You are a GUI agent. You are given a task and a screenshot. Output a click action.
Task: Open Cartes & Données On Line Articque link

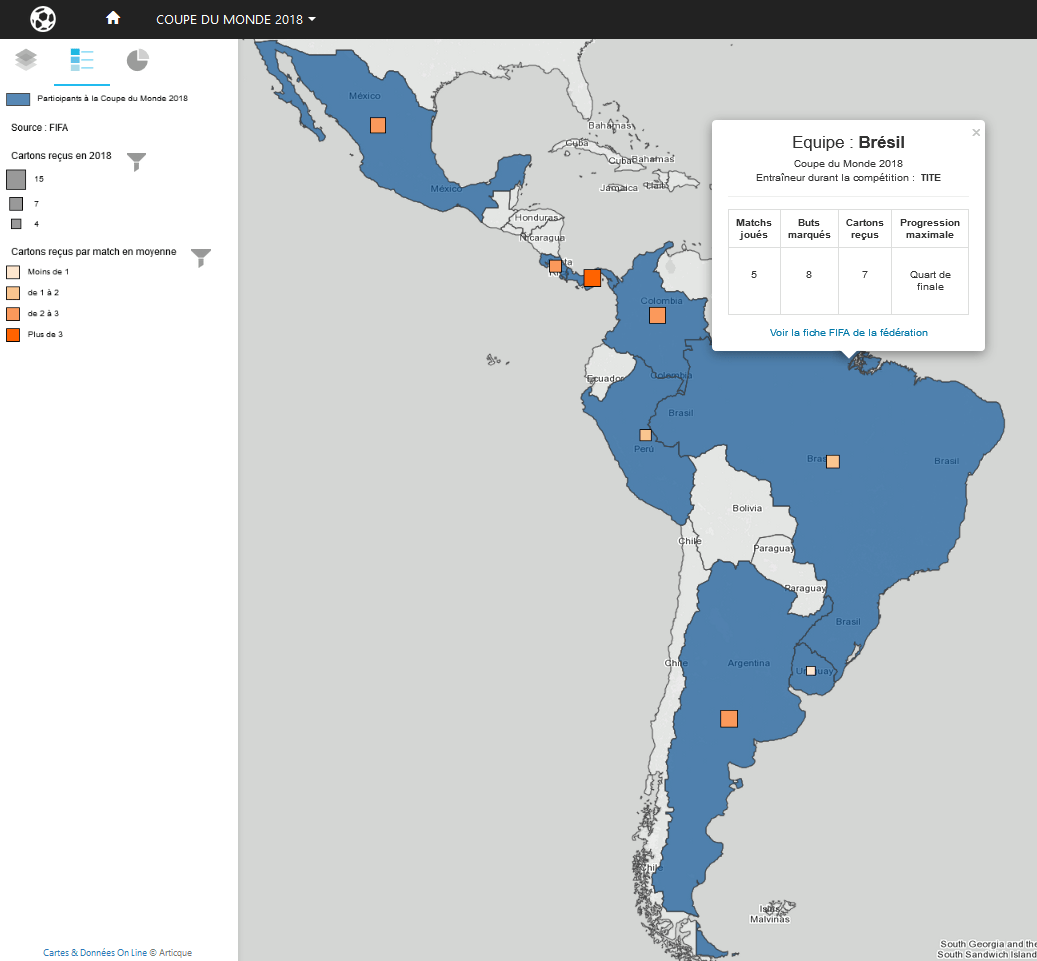(x=118, y=953)
